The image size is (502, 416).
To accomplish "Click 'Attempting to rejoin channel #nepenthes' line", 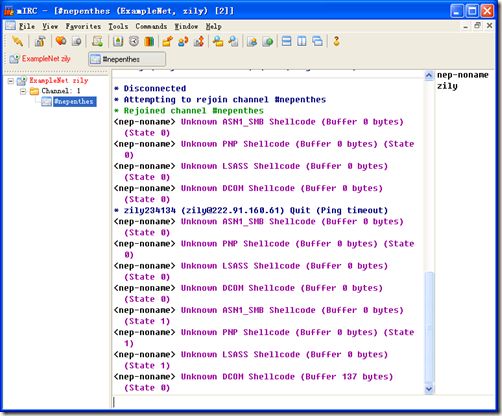I will coord(220,99).
